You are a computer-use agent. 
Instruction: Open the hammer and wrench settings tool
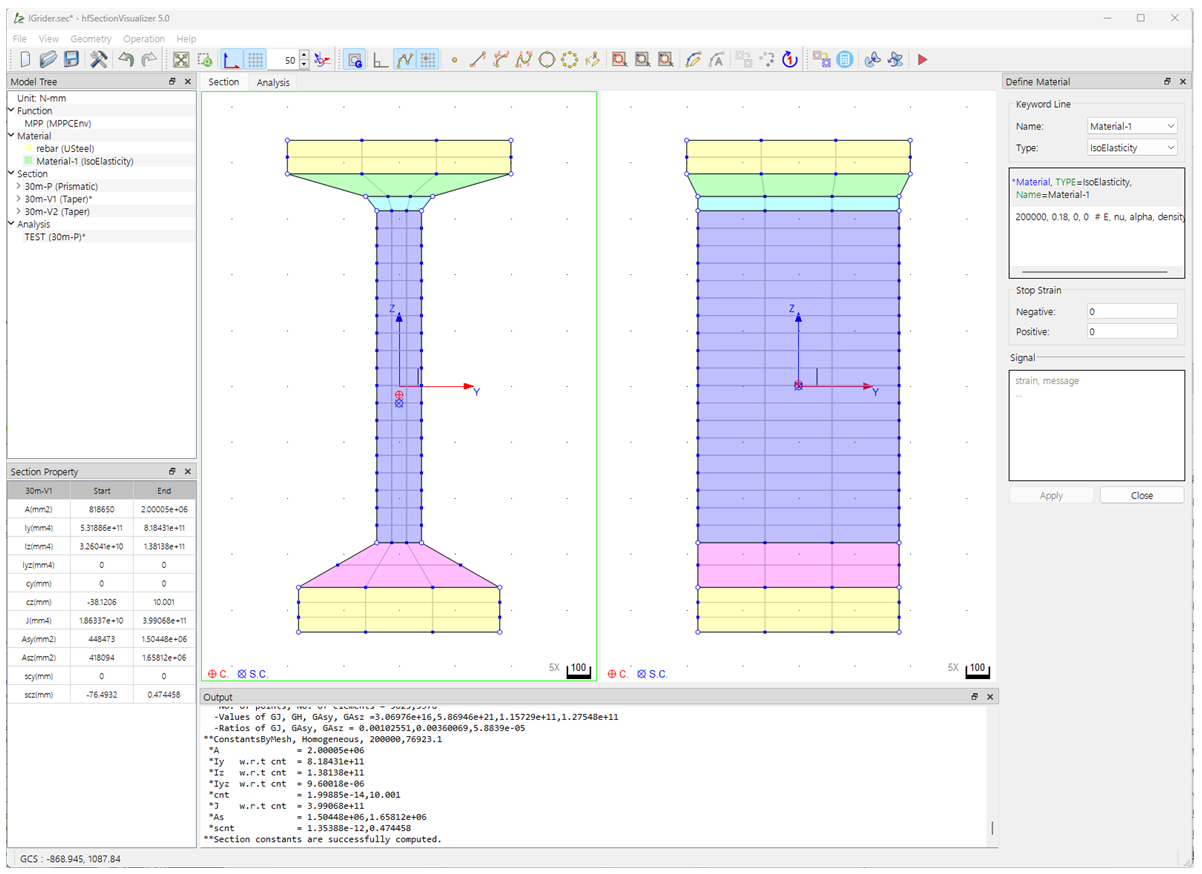click(99, 60)
